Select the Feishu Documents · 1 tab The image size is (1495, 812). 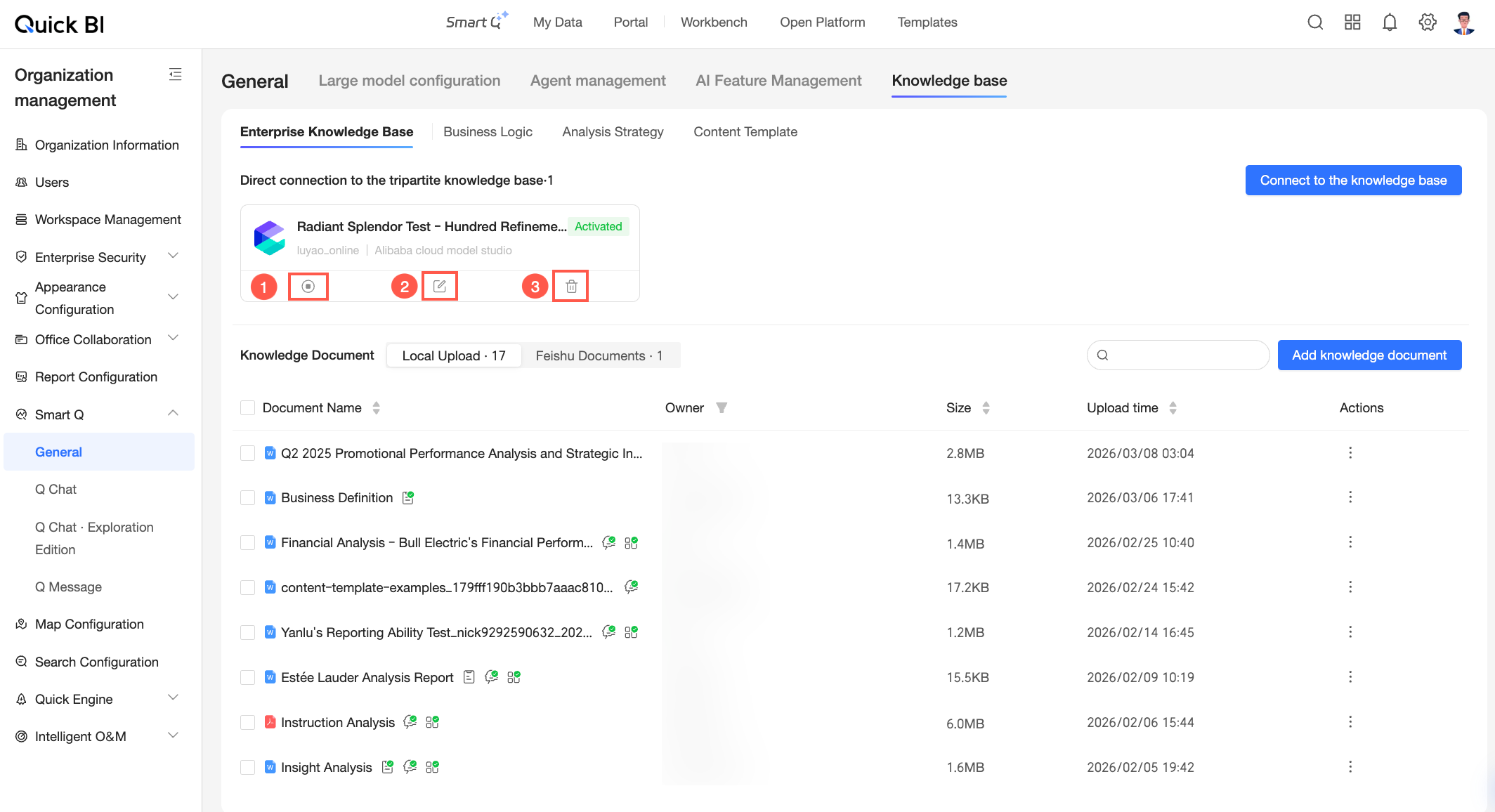tap(599, 355)
